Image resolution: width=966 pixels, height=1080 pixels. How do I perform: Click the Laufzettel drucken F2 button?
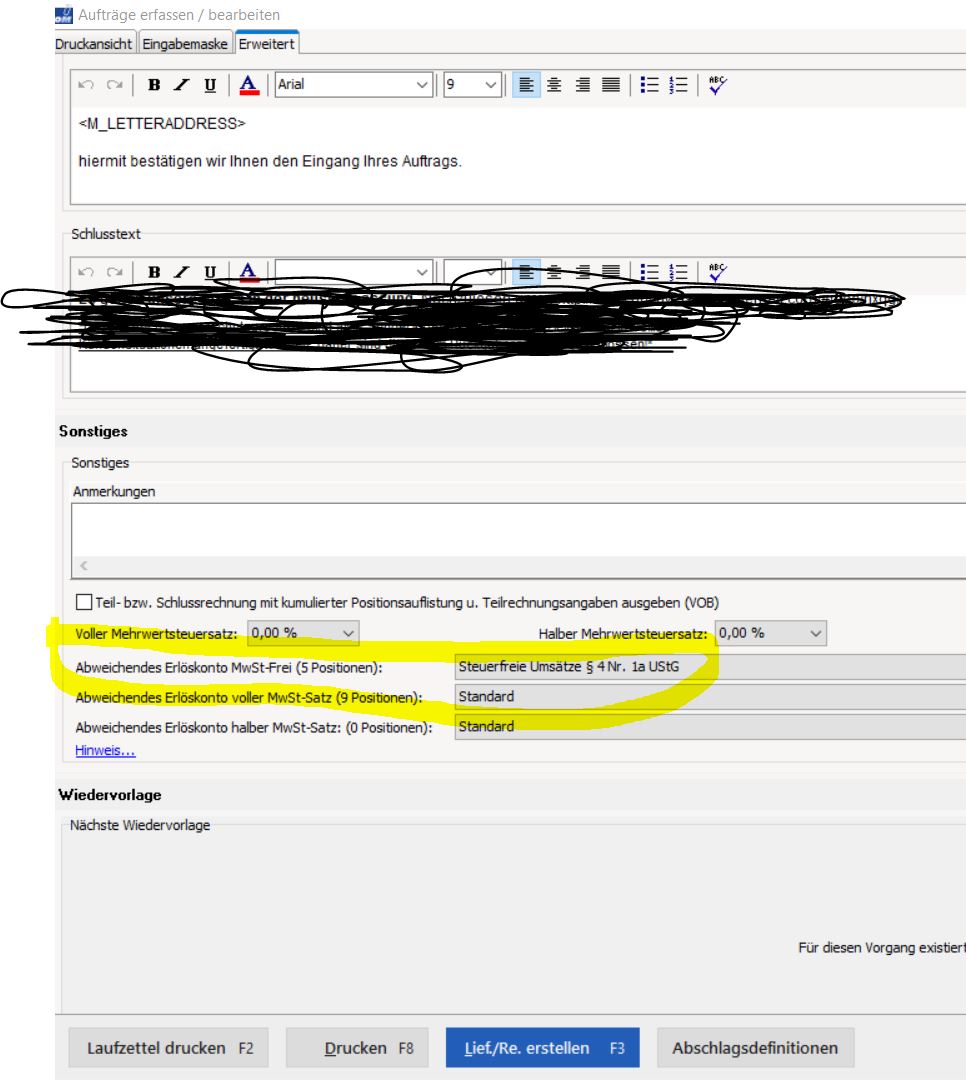pos(169,1048)
